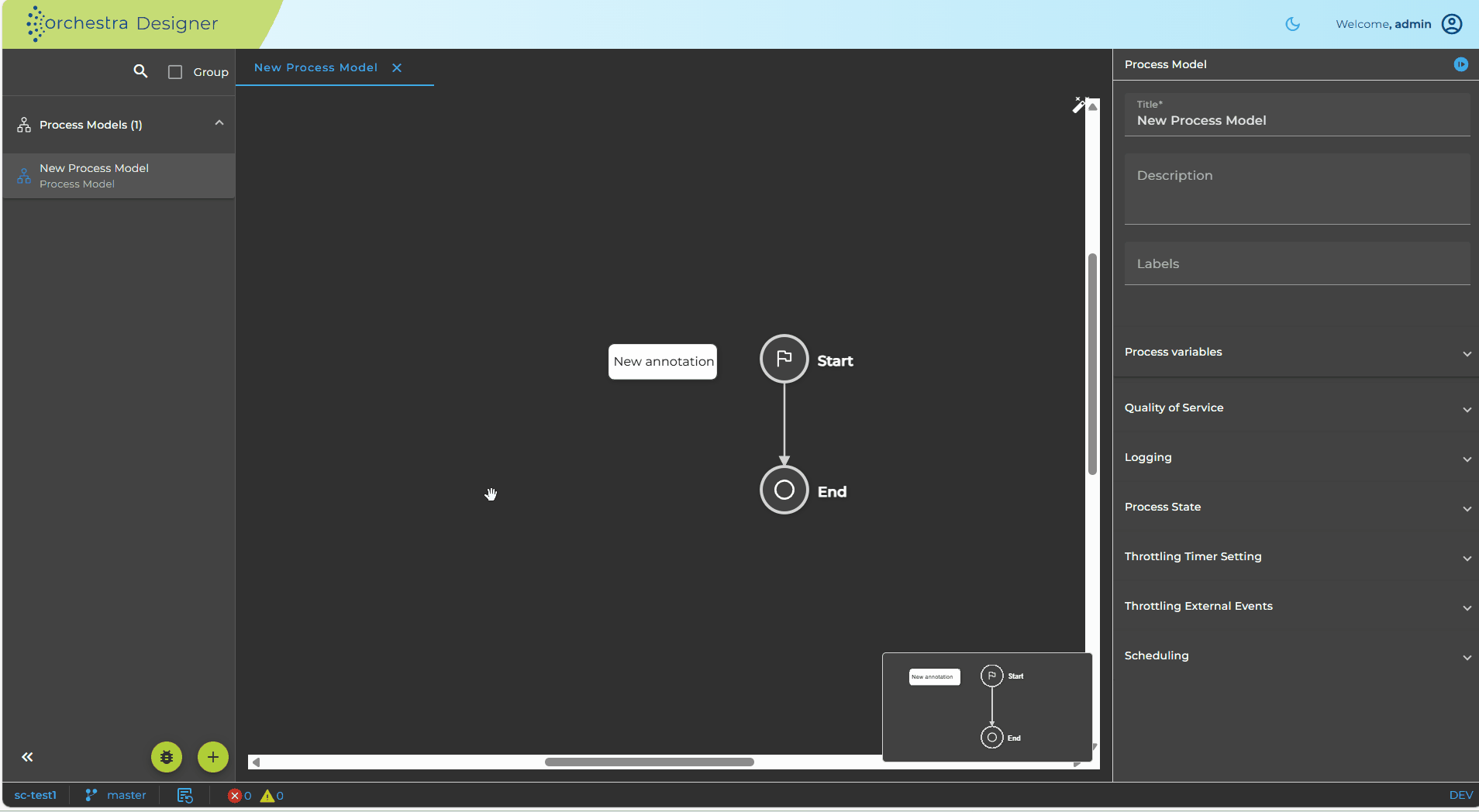Image resolution: width=1479 pixels, height=812 pixels.
Task: Click the blue play icon in Process Model header
Action: coord(1460,64)
